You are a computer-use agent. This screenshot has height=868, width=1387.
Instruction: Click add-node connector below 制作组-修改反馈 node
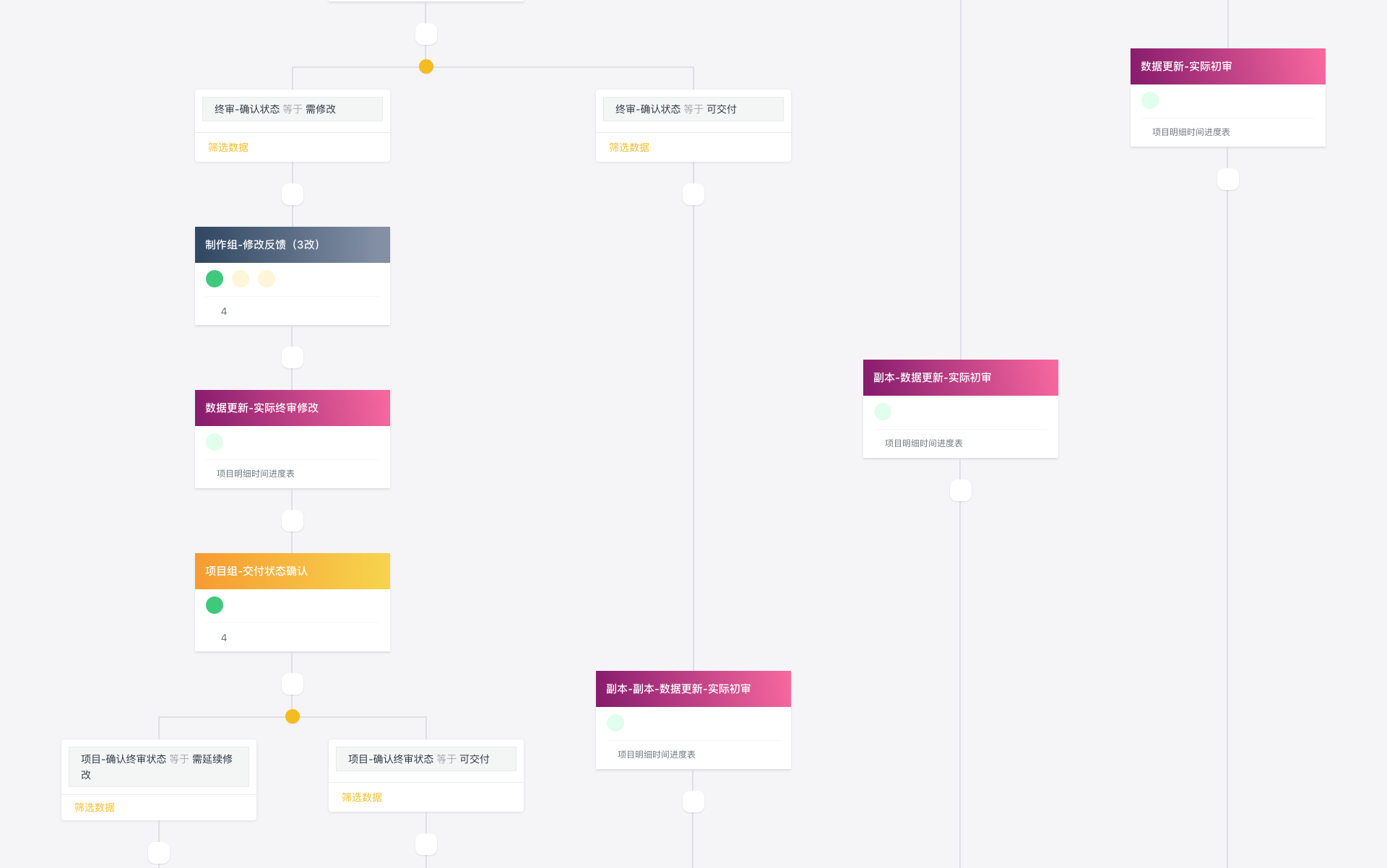[293, 357]
